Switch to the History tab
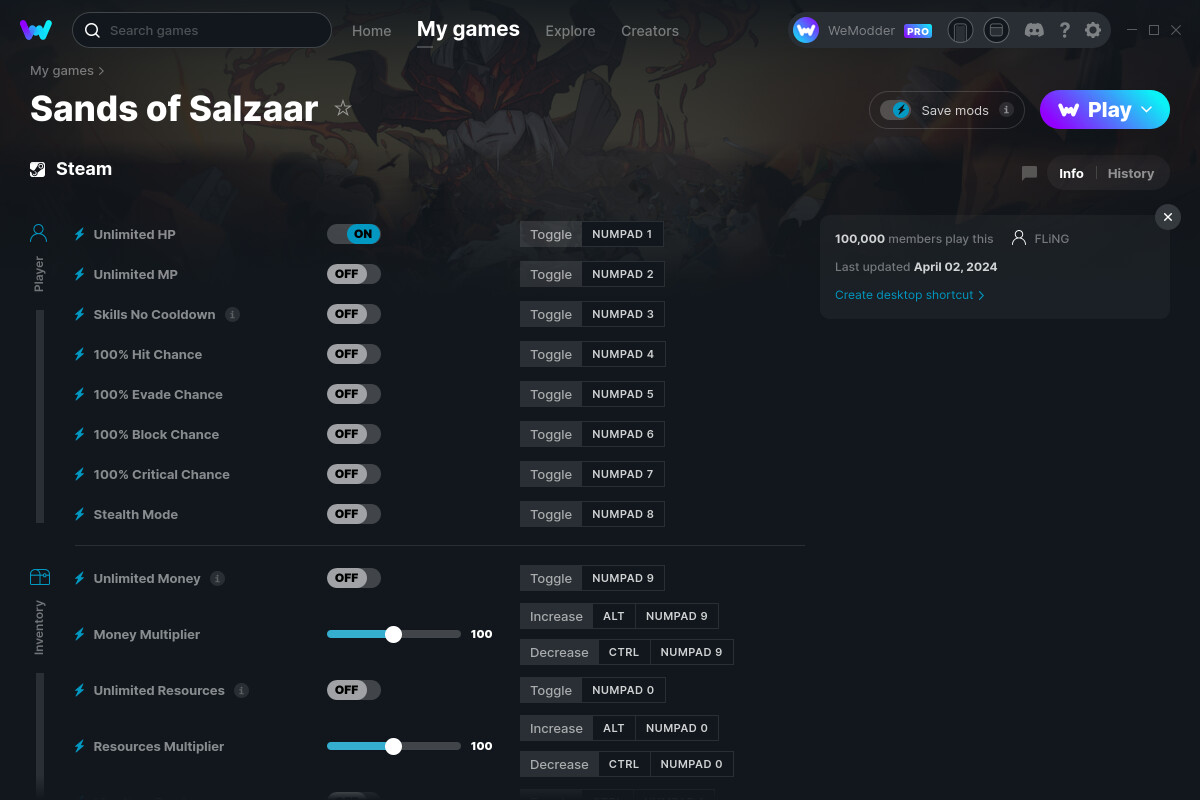1200x800 pixels. [1130, 173]
